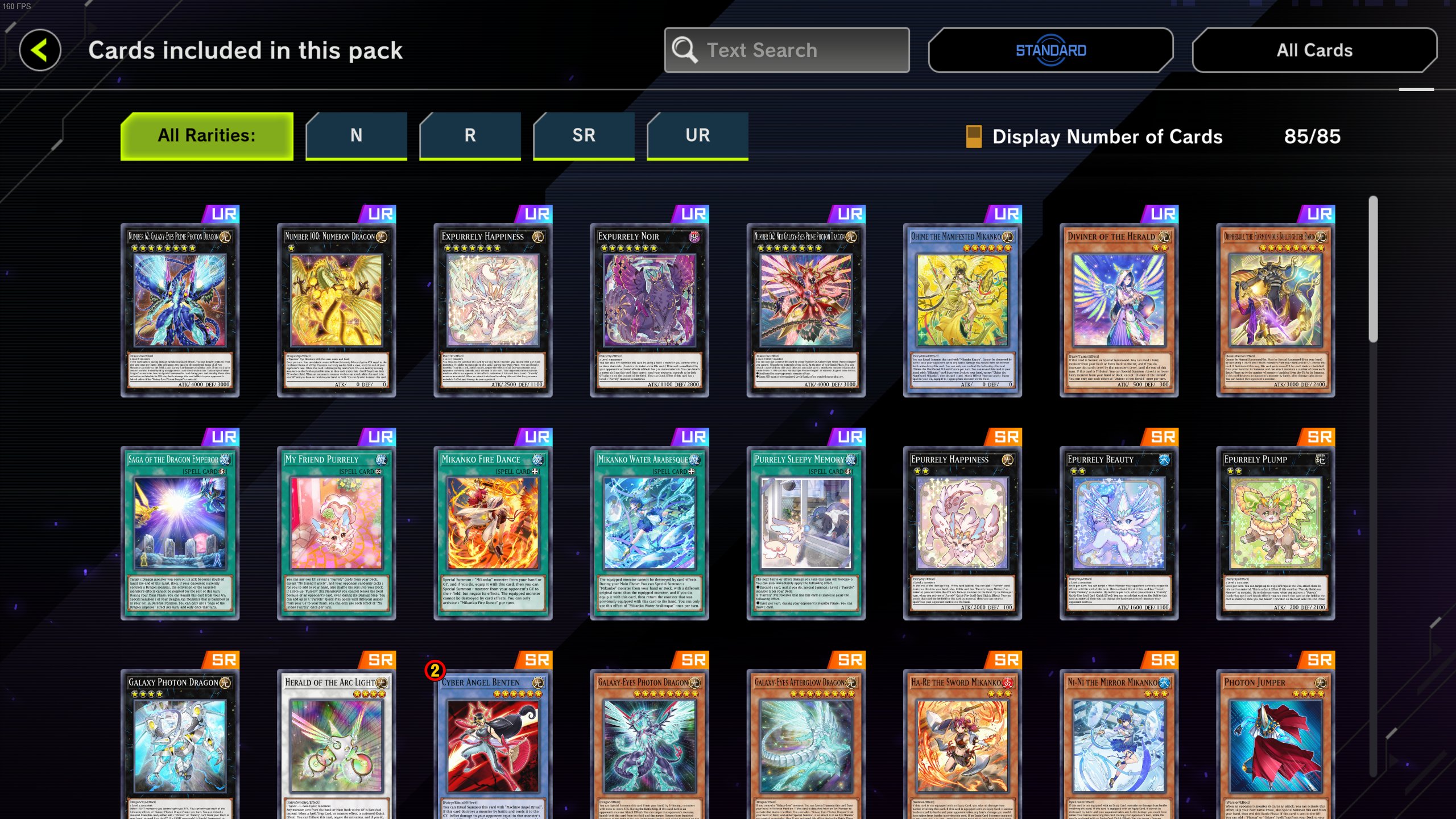1456x819 pixels.
Task: Toggle the All Cards ownership filter
Action: (1314, 50)
